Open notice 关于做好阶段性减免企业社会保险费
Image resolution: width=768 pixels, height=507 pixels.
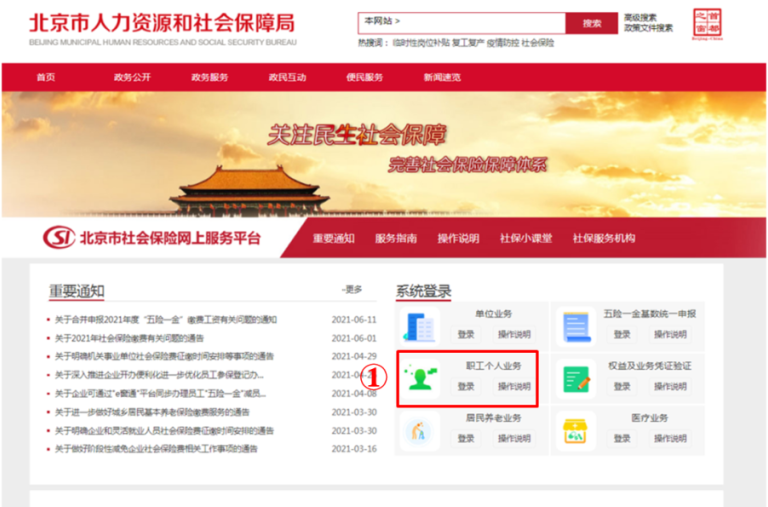pos(156,449)
